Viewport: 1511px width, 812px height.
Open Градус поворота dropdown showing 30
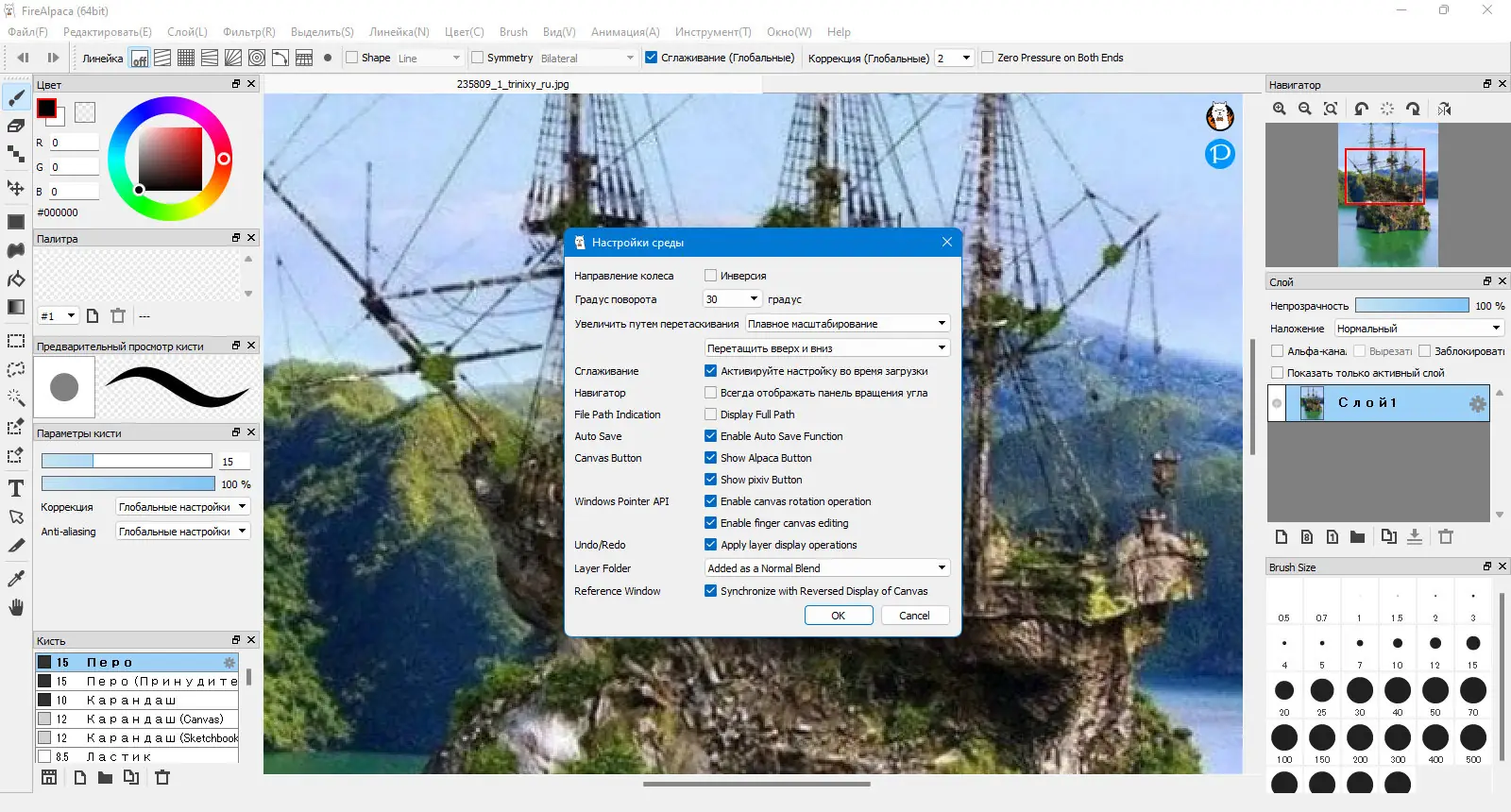(x=733, y=299)
